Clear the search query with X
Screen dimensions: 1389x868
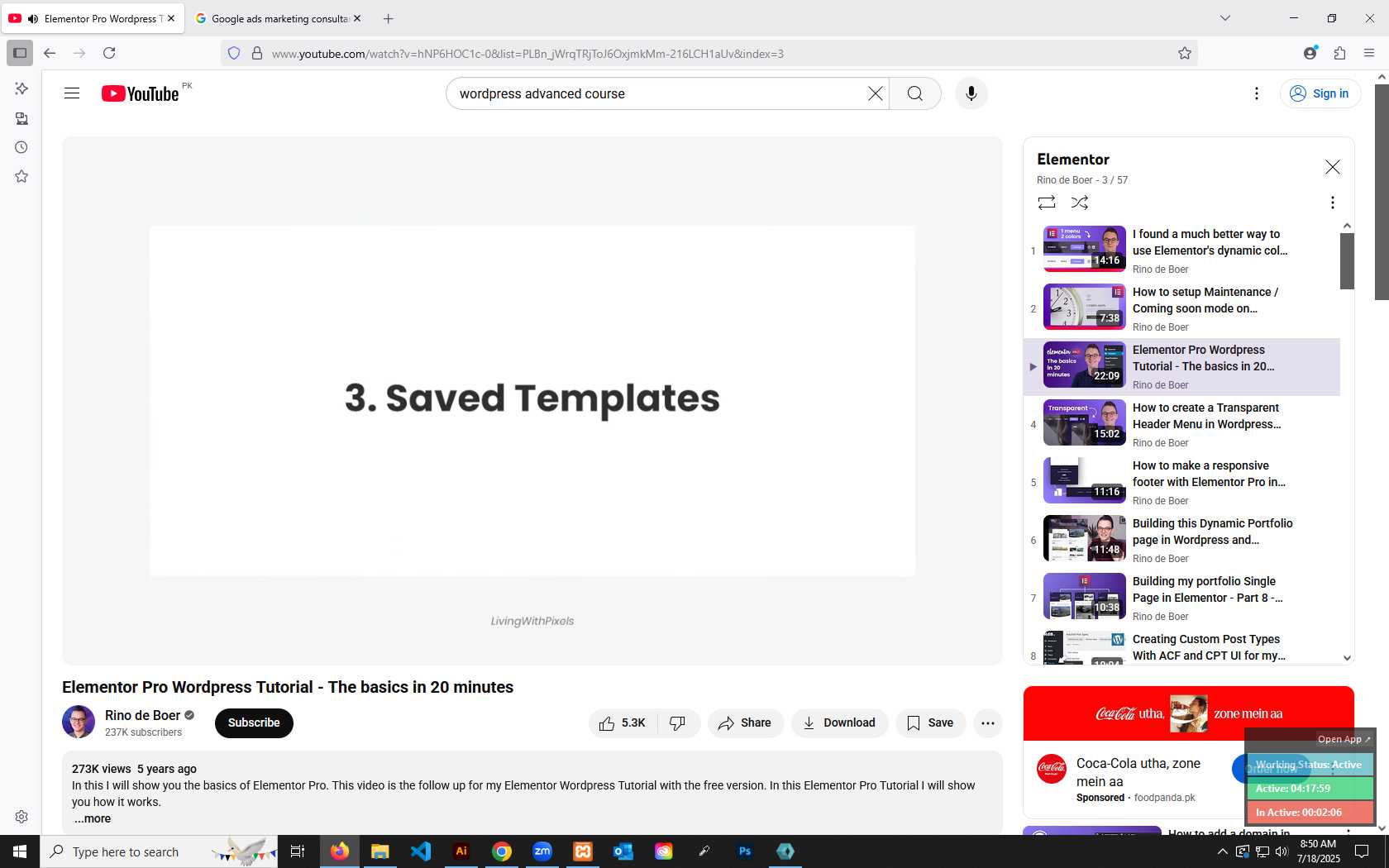click(x=875, y=93)
